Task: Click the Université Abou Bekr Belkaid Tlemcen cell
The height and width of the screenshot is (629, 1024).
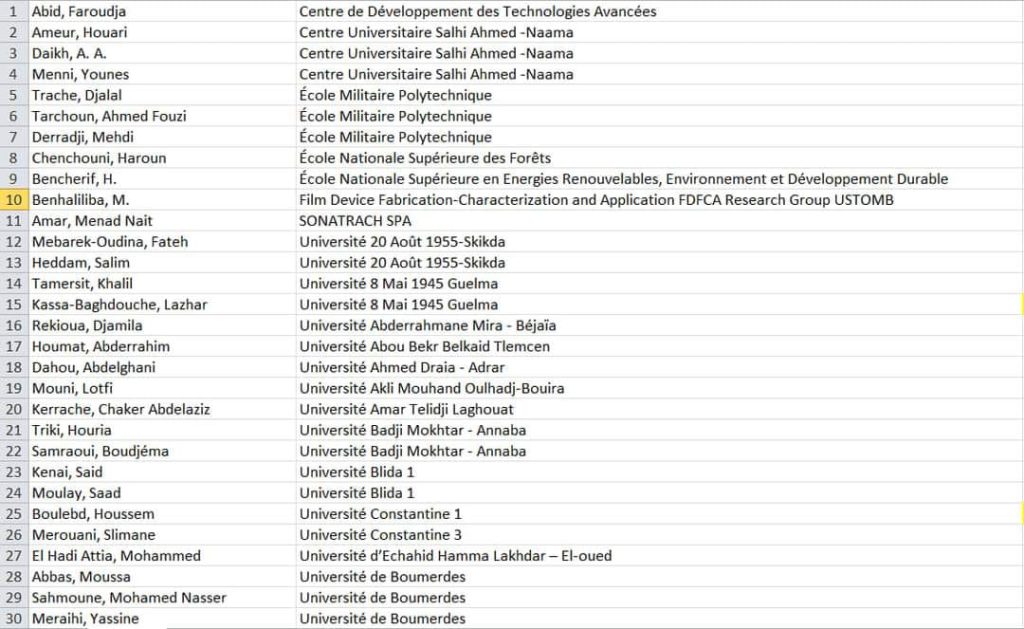Action: pos(660,346)
